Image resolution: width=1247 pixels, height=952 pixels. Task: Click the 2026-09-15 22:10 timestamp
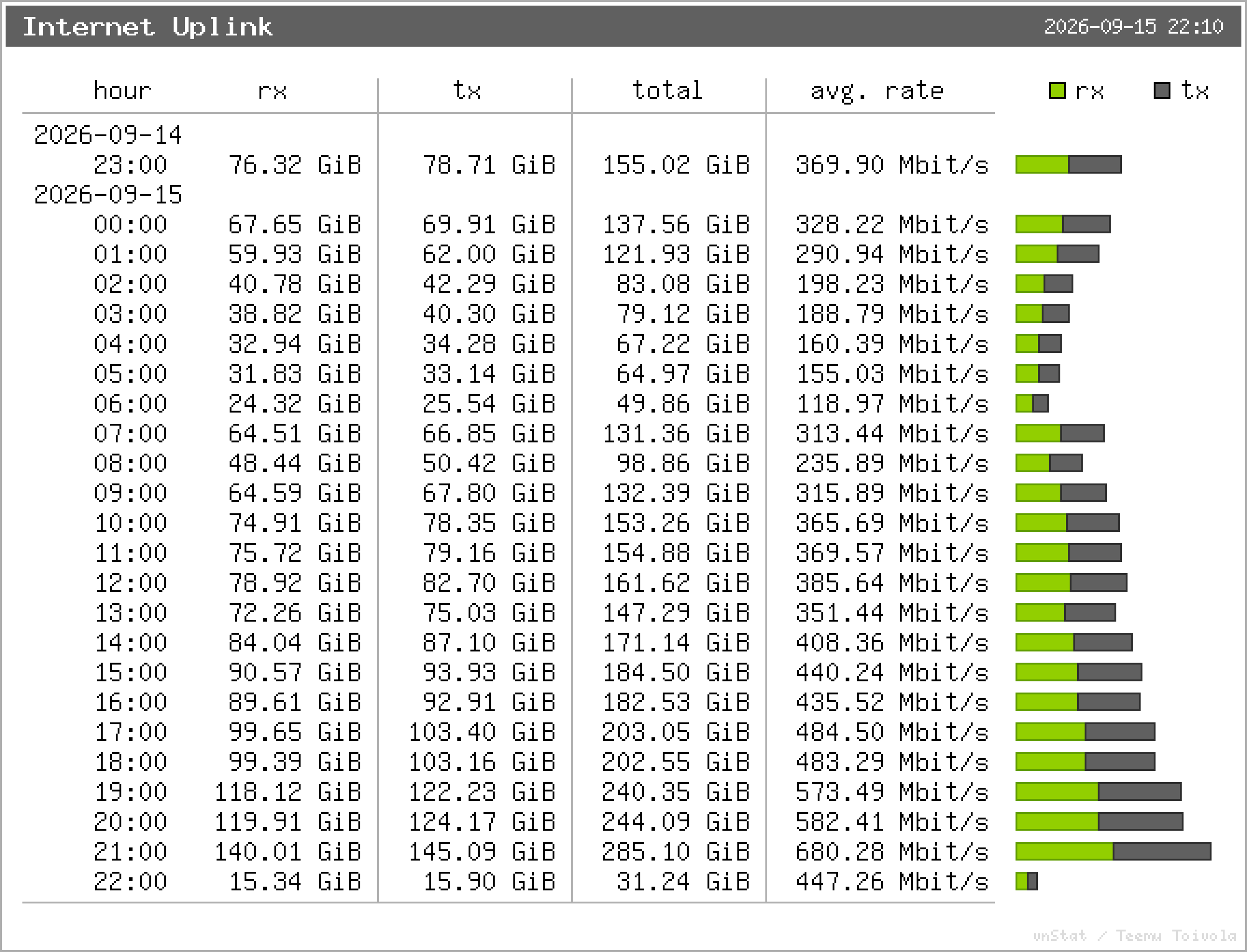click(x=1134, y=27)
